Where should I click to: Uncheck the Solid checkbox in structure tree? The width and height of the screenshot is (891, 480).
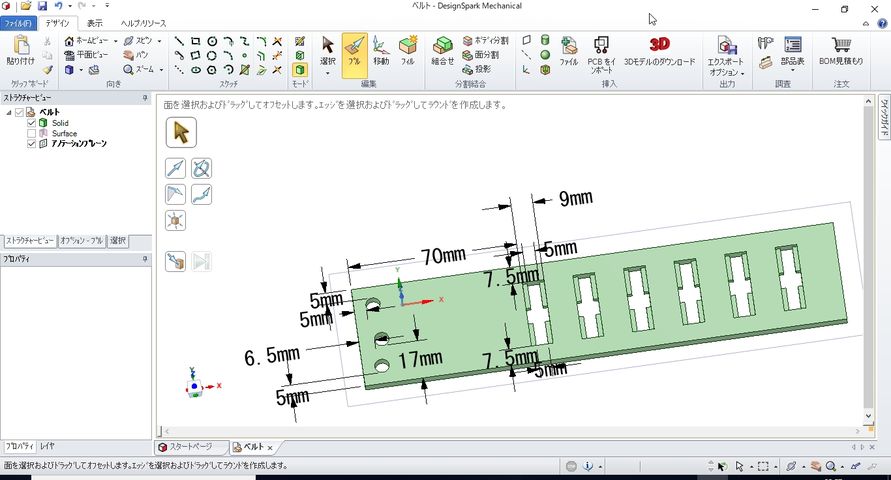click(32, 123)
